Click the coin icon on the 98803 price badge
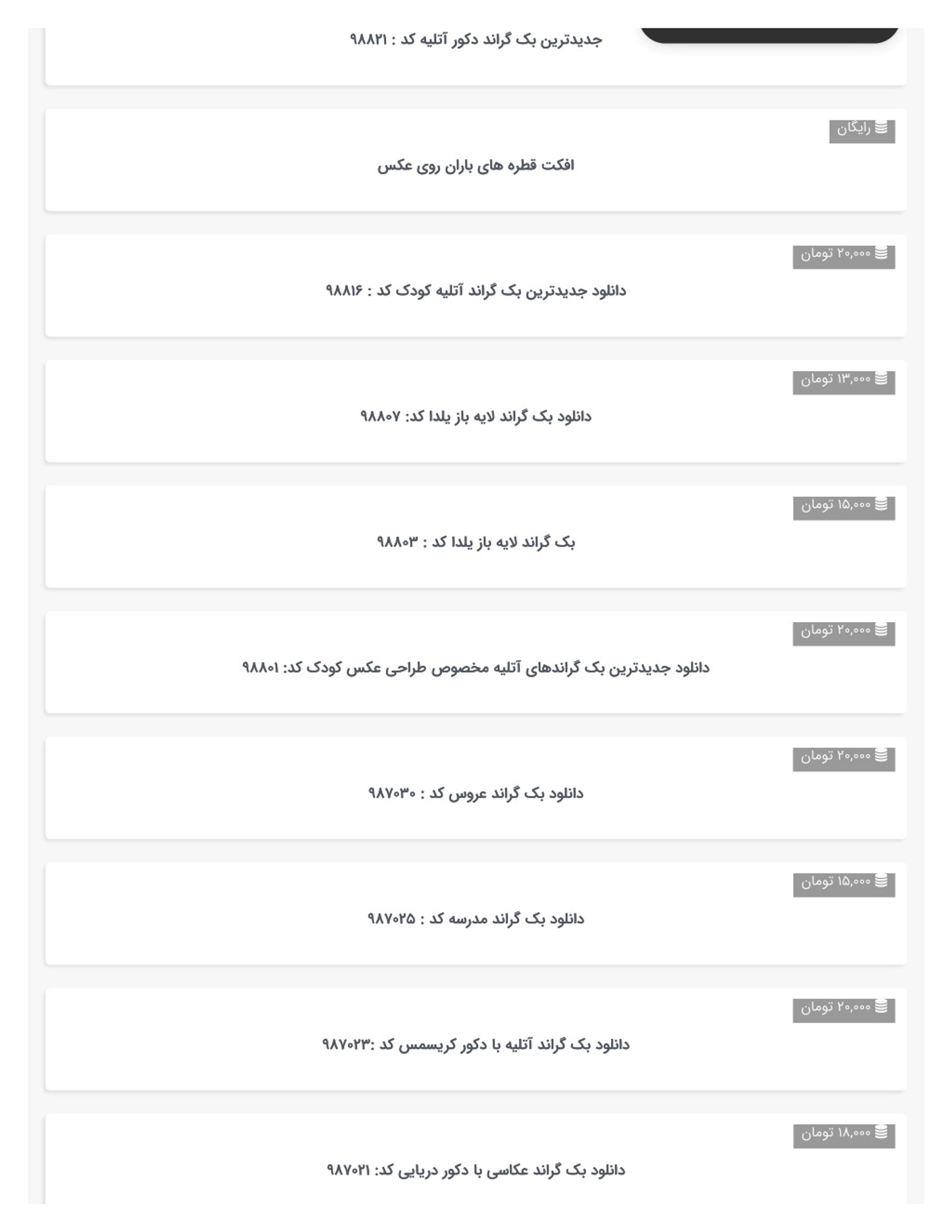Viewport: 952px width, 1232px height. point(881,504)
